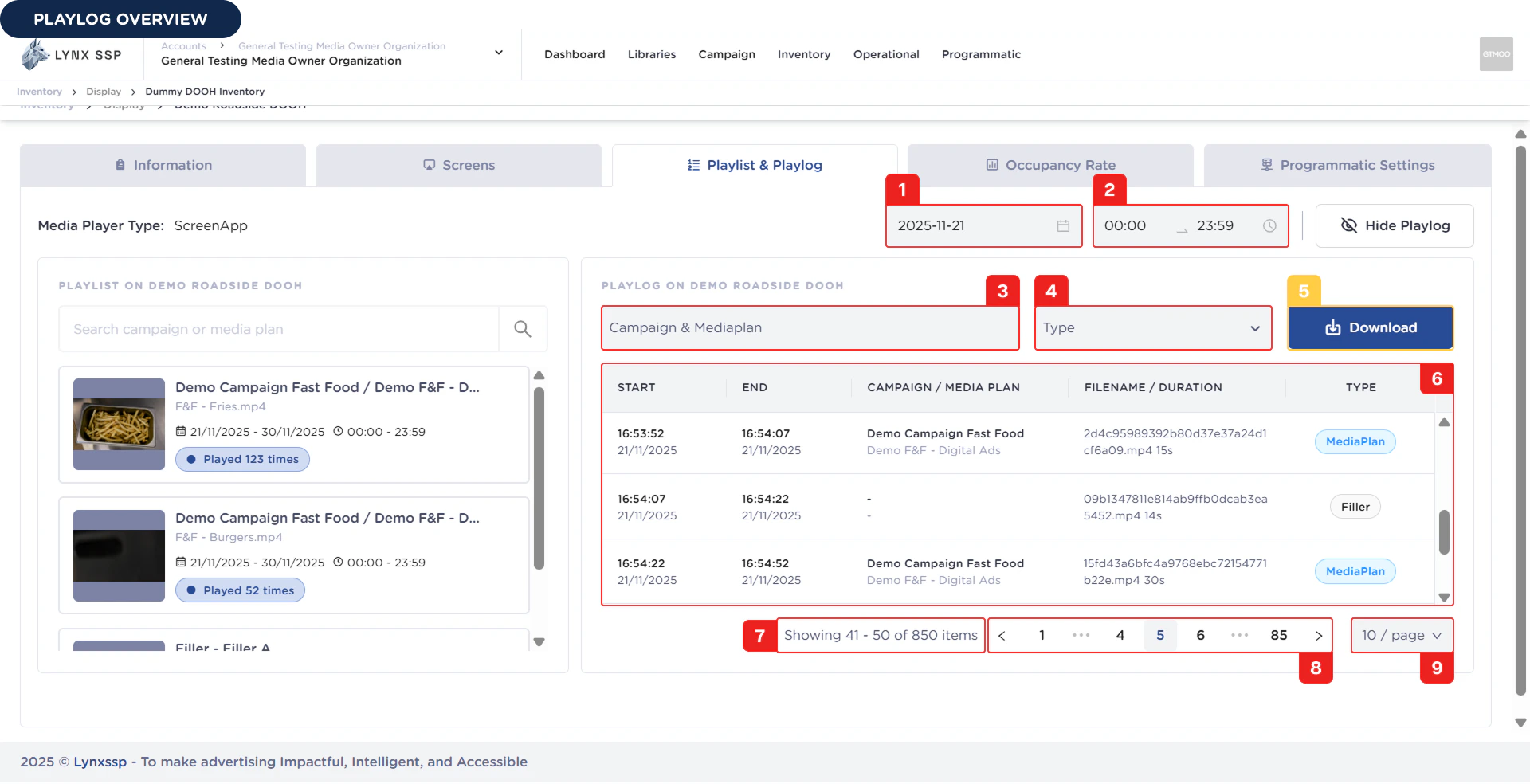This screenshot has height=784, width=1530.
Task: Click the CAMPAIGN / MEDIA PLAN column header
Action: pyautogui.click(x=943, y=387)
